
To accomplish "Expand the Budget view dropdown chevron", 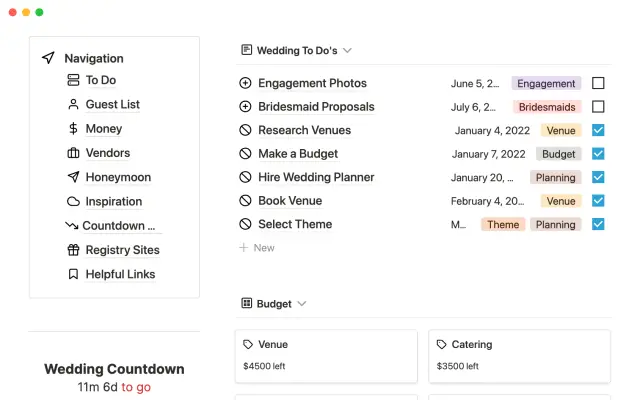I will [x=302, y=304].
